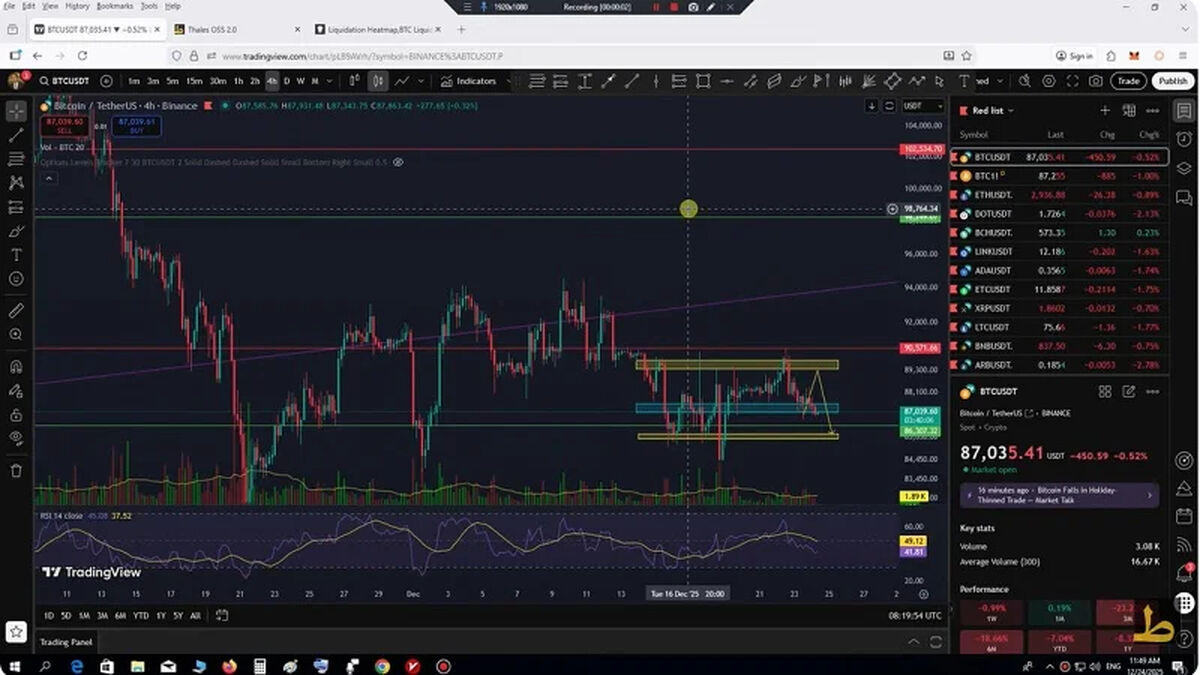Open the History menu in Firefox
This screenshot has height=675, width=1200.
pos(78,6)
